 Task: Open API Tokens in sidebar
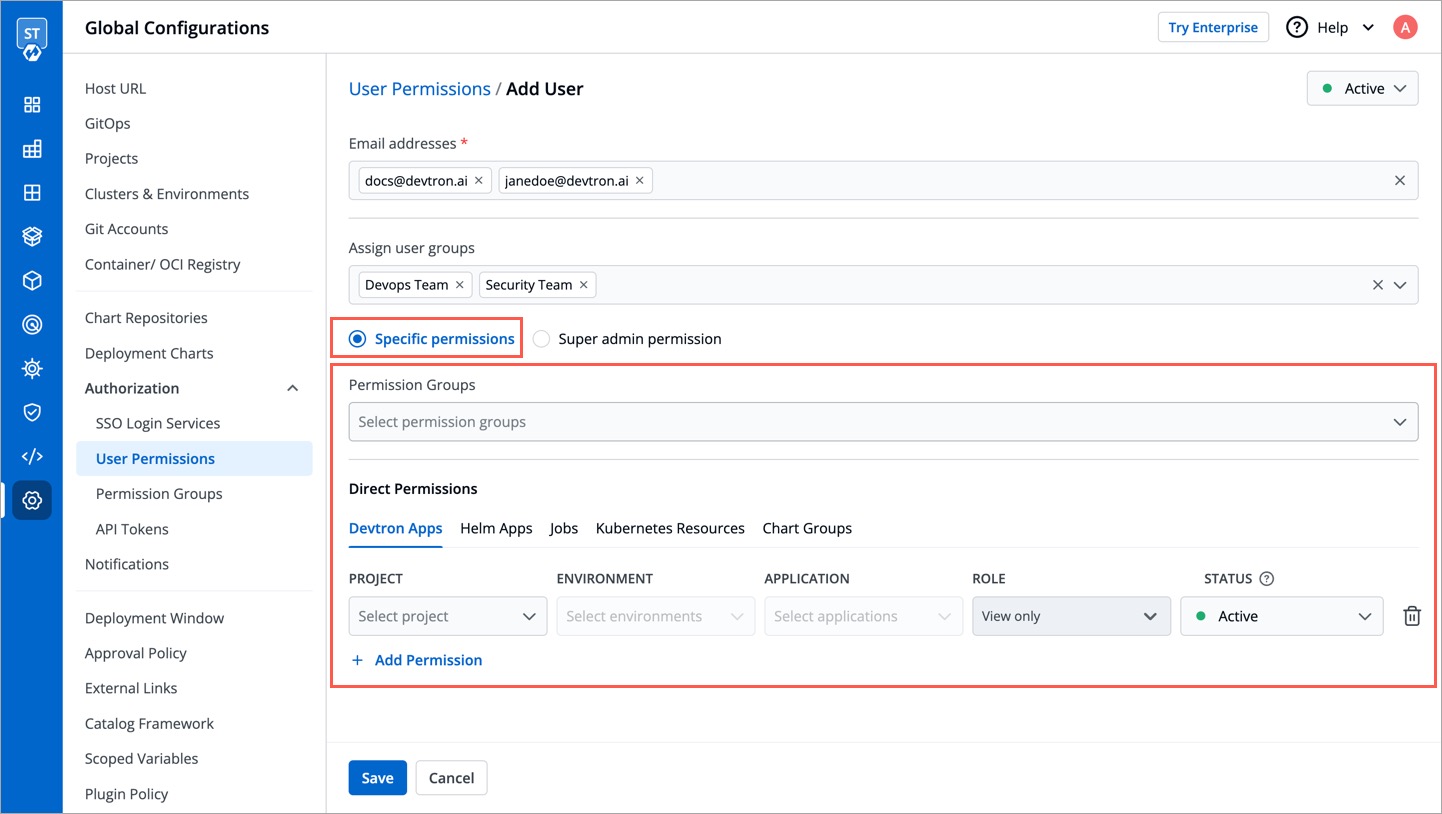132,529
